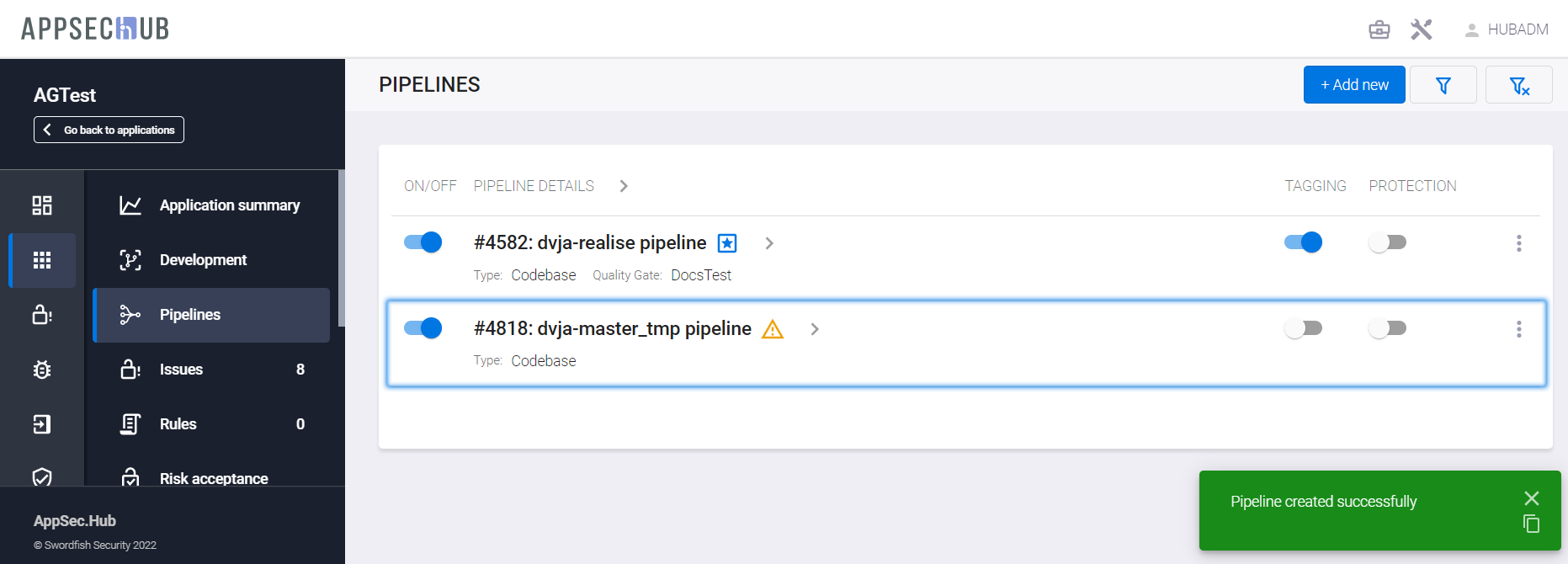
Task: Enable tagging for #4818 pipeline
Action: tap(1303, 328)
